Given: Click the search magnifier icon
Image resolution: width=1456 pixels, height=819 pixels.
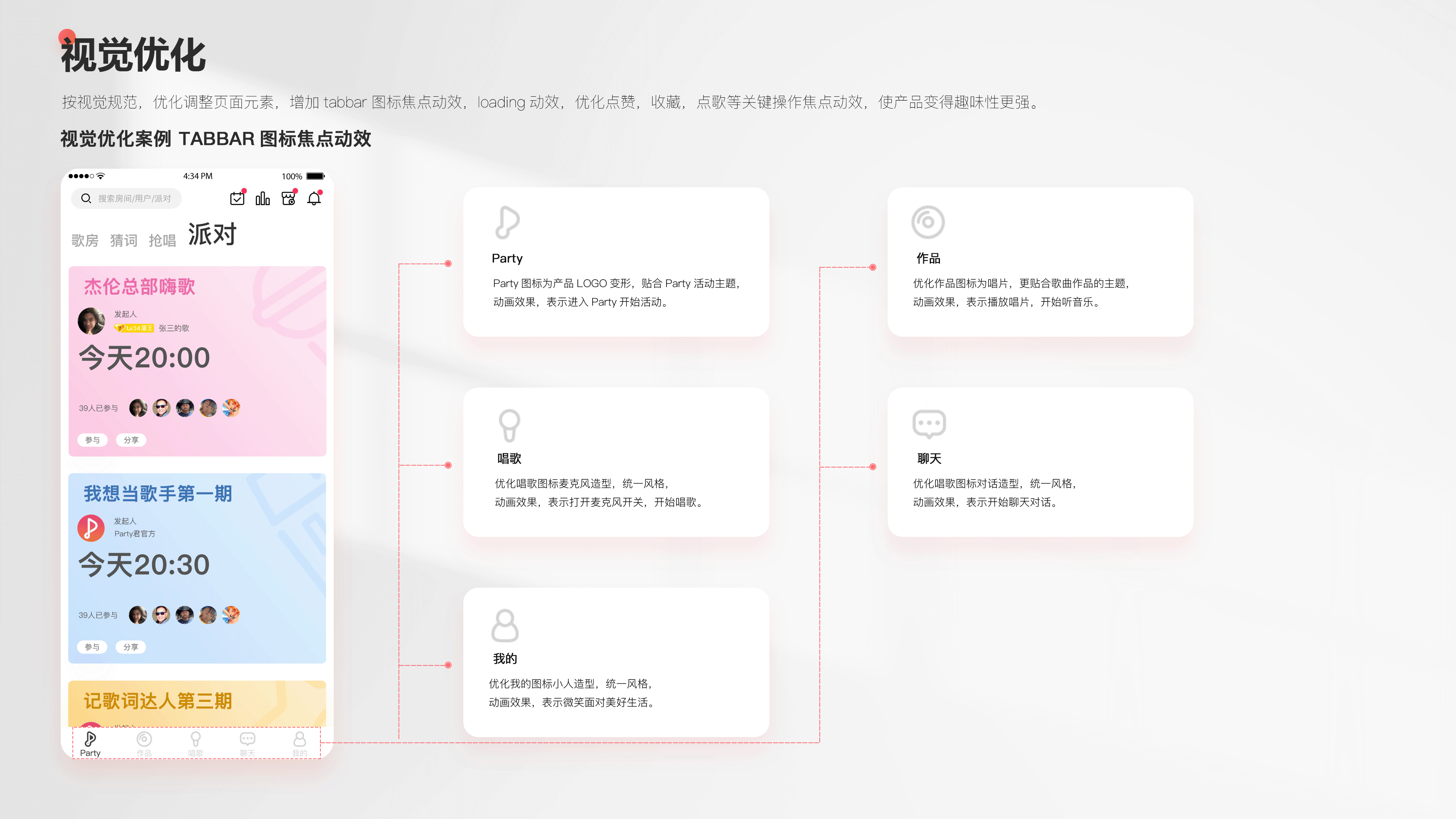Looking at the screenshot, I should [x=86, y=198].
